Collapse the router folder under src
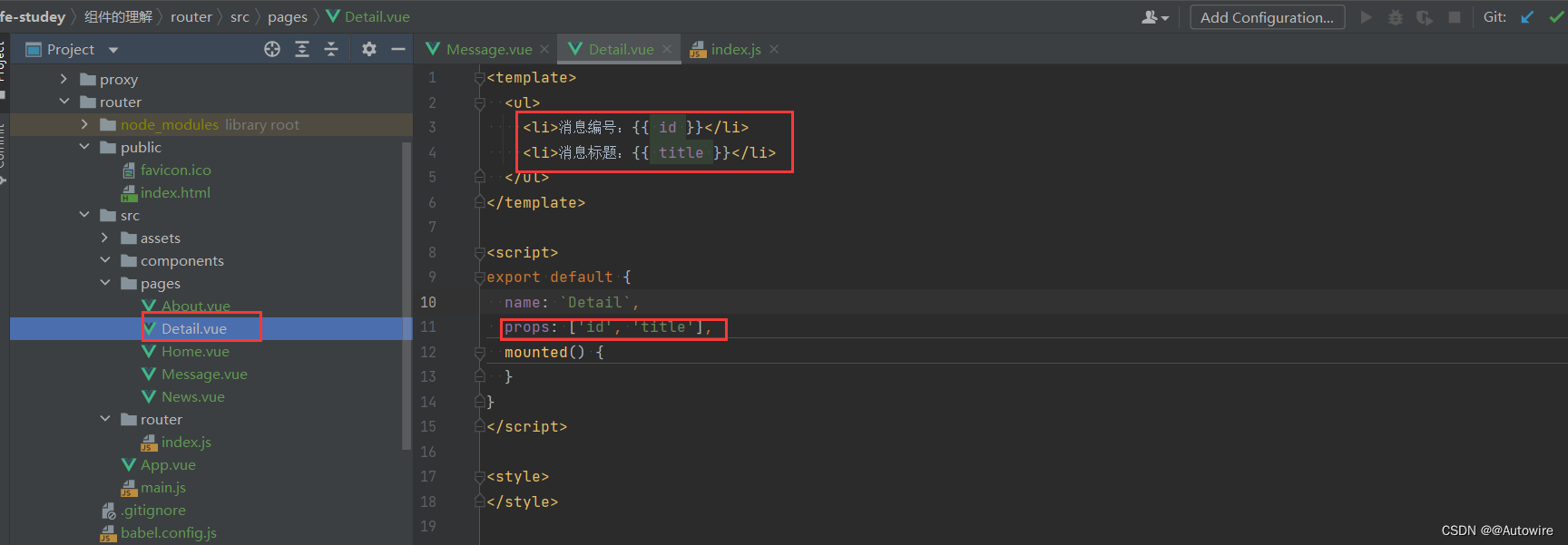This screenshot has height=545, width=1568. (105, 419)
